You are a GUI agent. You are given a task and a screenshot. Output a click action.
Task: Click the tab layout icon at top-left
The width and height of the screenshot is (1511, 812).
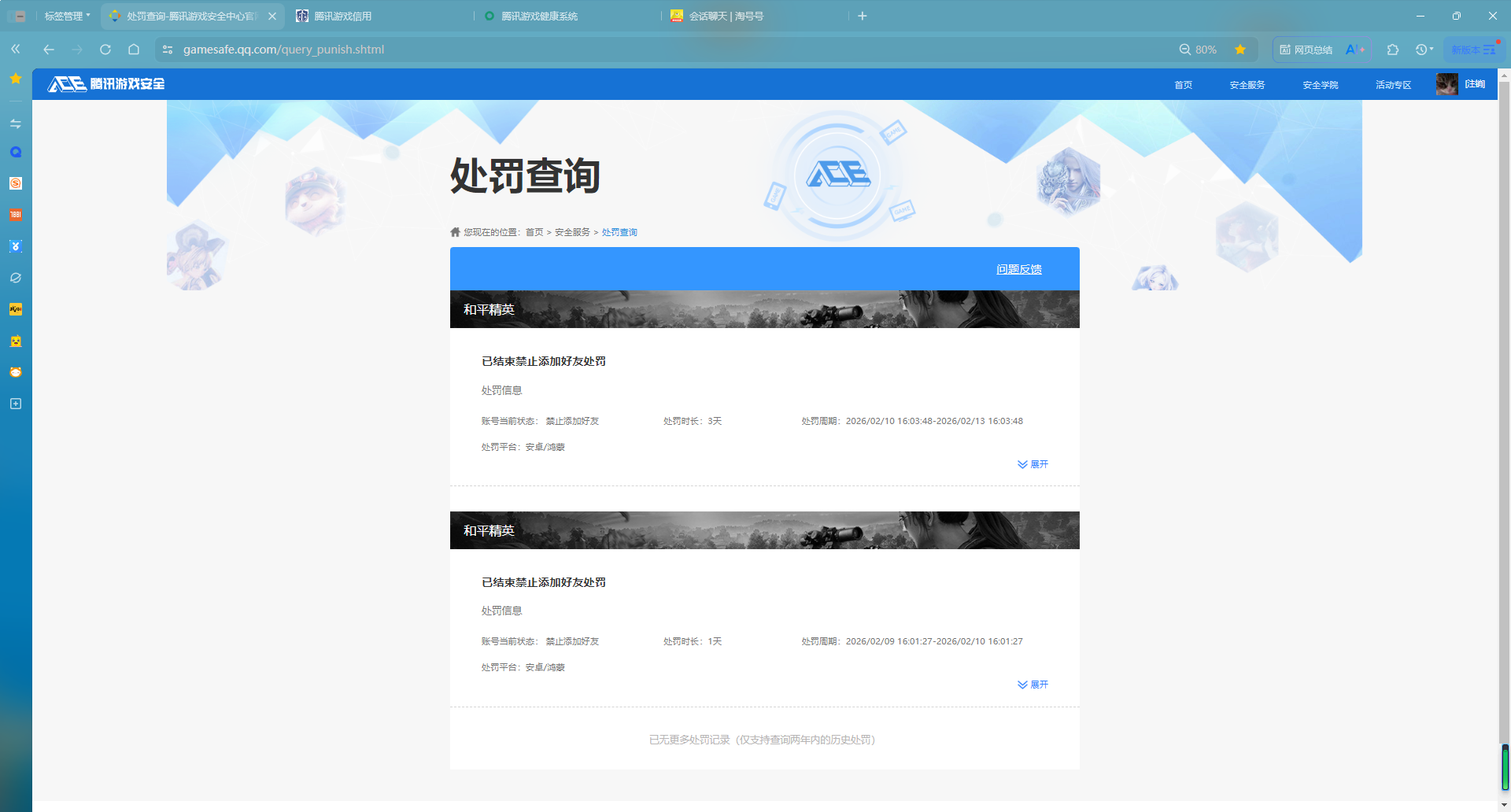[17, 16]
